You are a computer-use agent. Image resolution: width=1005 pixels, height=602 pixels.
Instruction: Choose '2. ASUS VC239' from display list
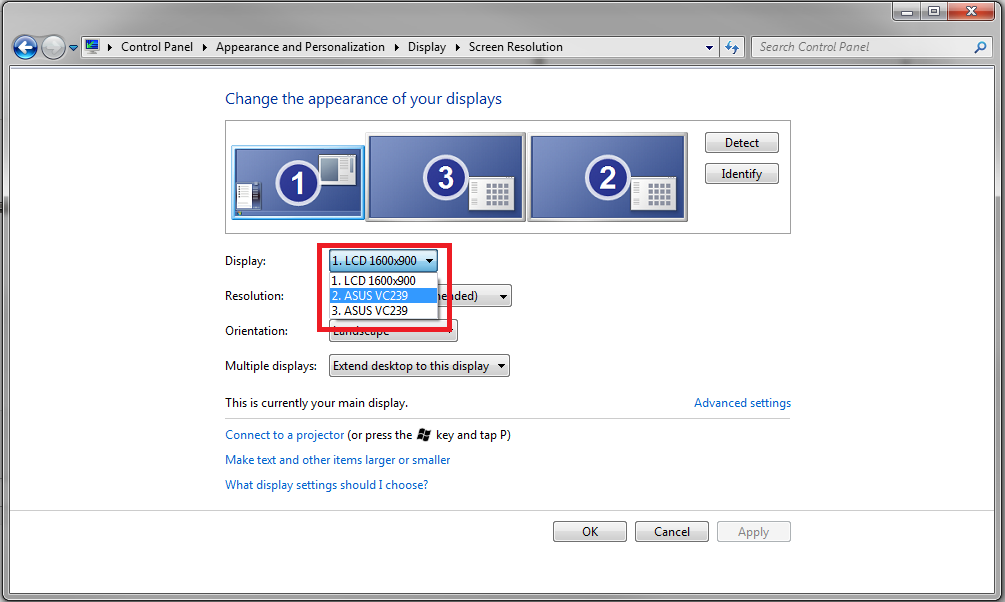pos(383,295)
